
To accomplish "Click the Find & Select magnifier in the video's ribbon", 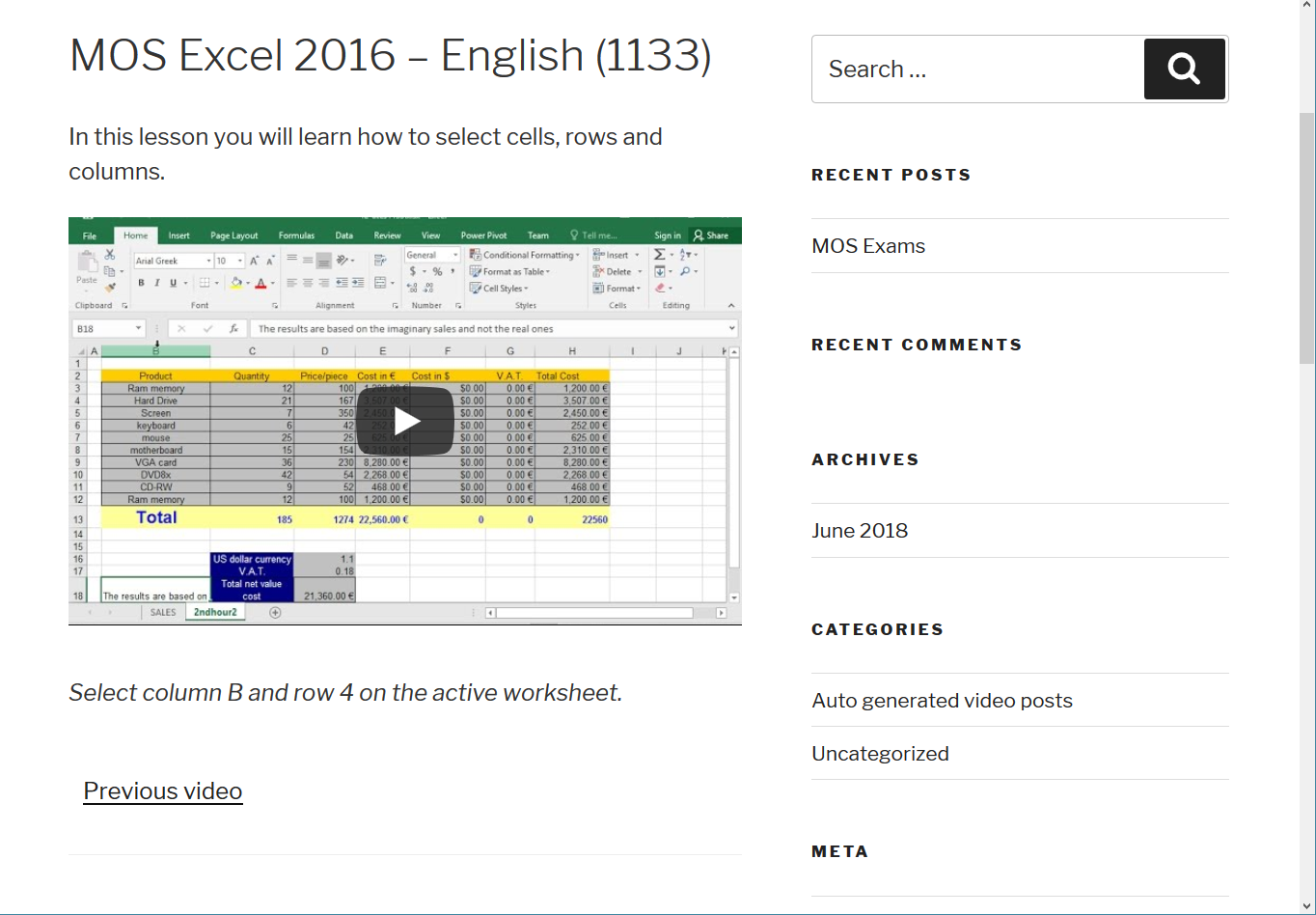I will [685, 271].
